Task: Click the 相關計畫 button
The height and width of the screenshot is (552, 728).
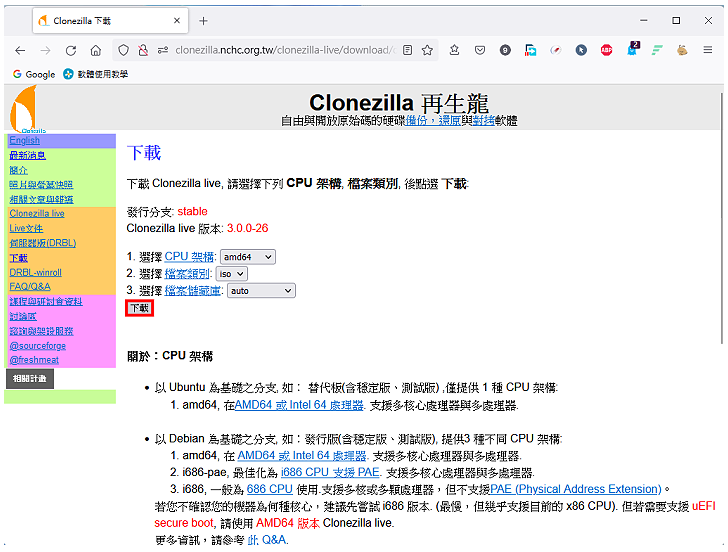Action: pos(30,379)
